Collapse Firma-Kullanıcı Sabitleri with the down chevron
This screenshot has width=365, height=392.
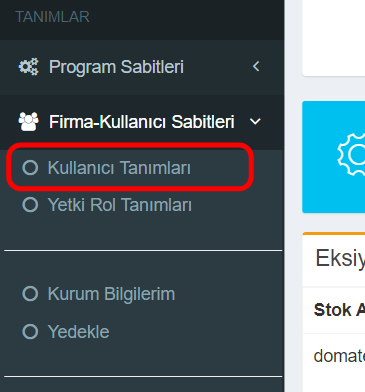tap(255, 122)
